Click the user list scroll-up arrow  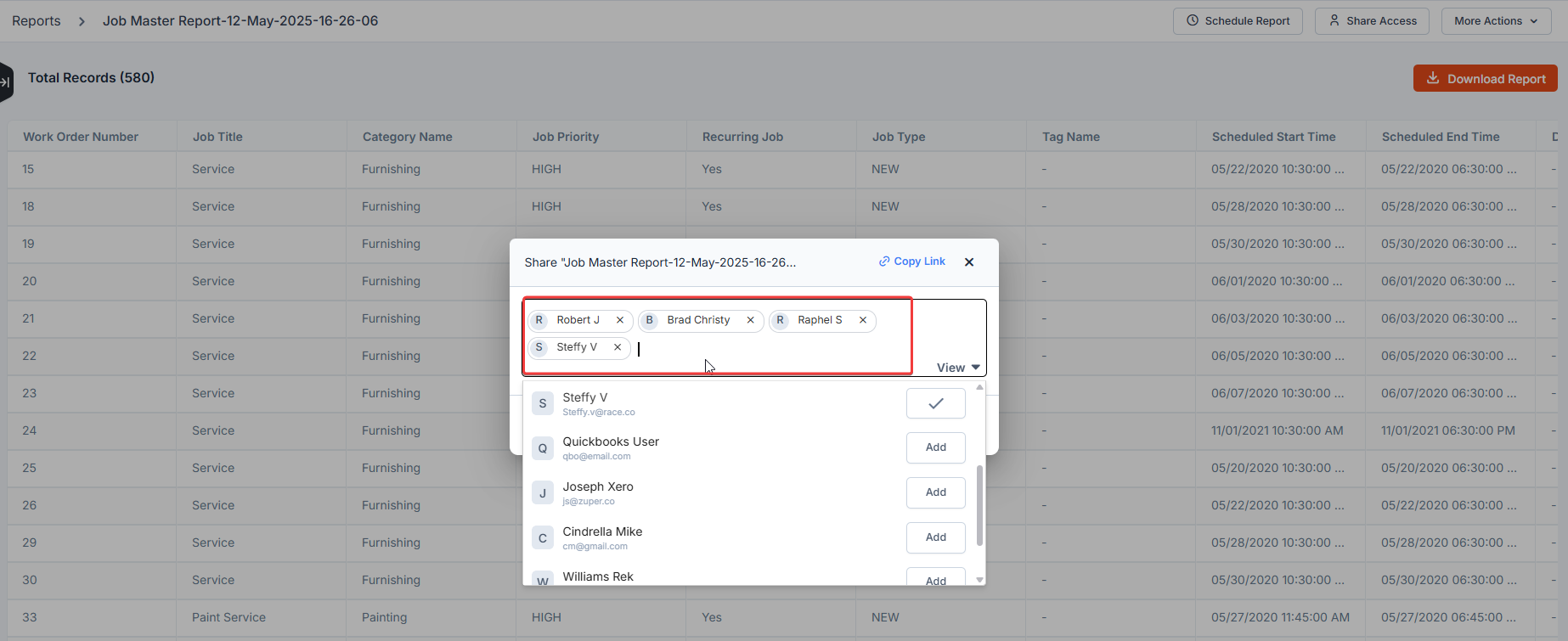click(979, 387)
